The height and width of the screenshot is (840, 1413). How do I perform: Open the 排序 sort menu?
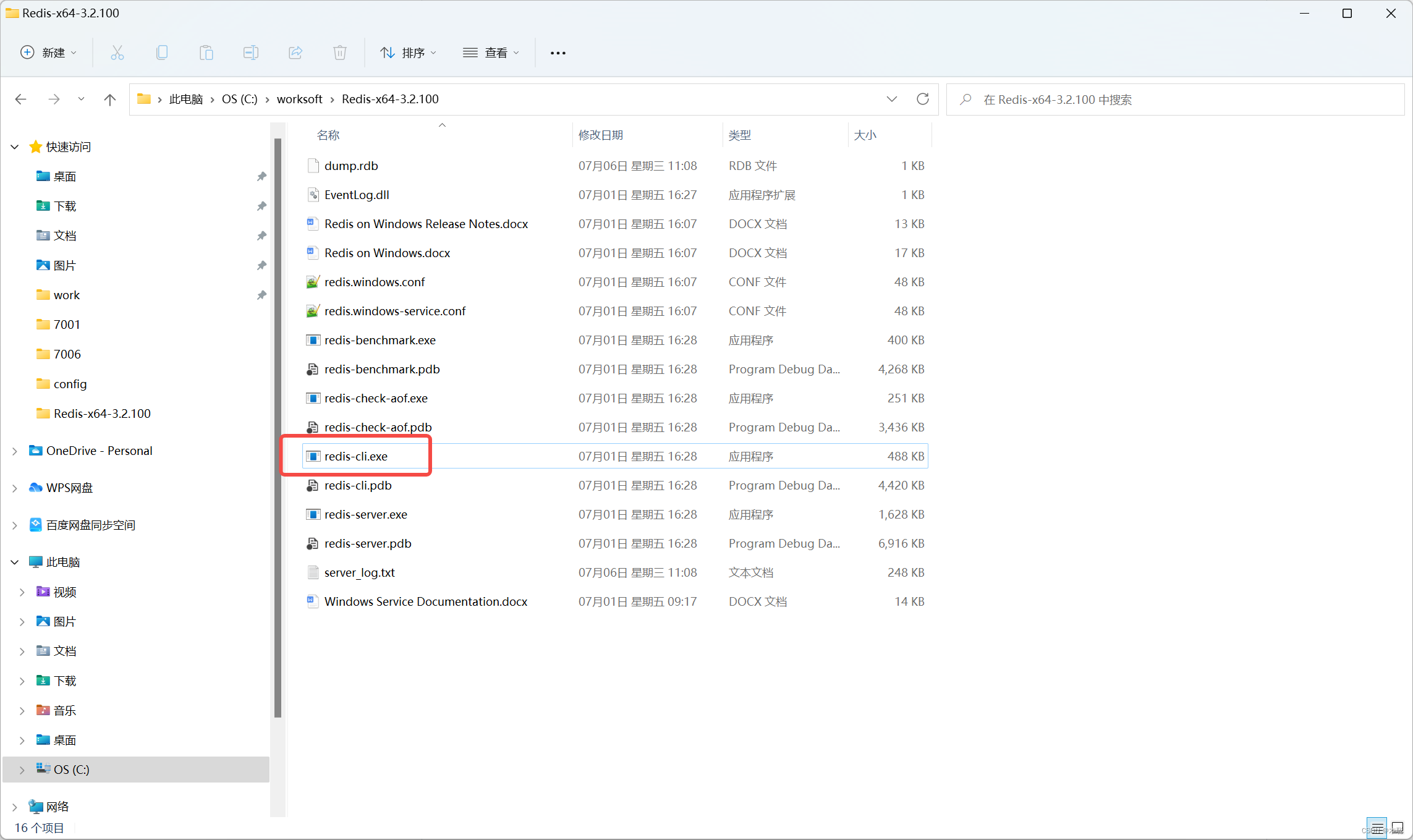pyautogui.click(x=408, y=53)
